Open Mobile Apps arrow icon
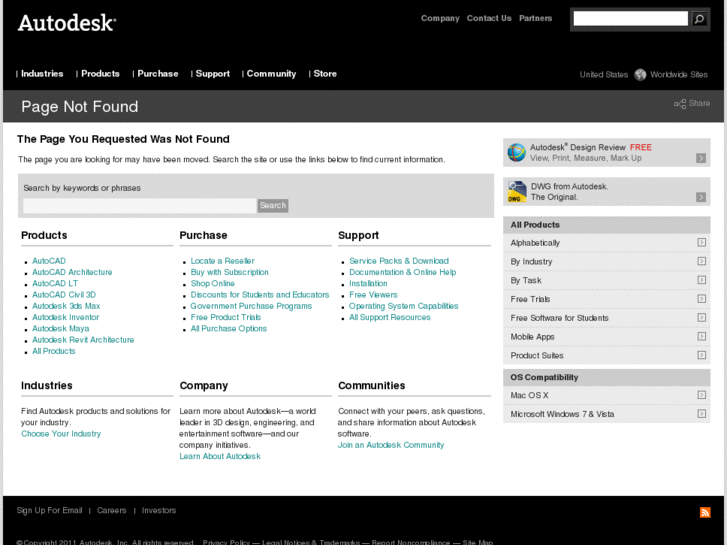Image resolution: width=727 pixels, height=545 pixels. pyautogui.click(x=701, y=336)
